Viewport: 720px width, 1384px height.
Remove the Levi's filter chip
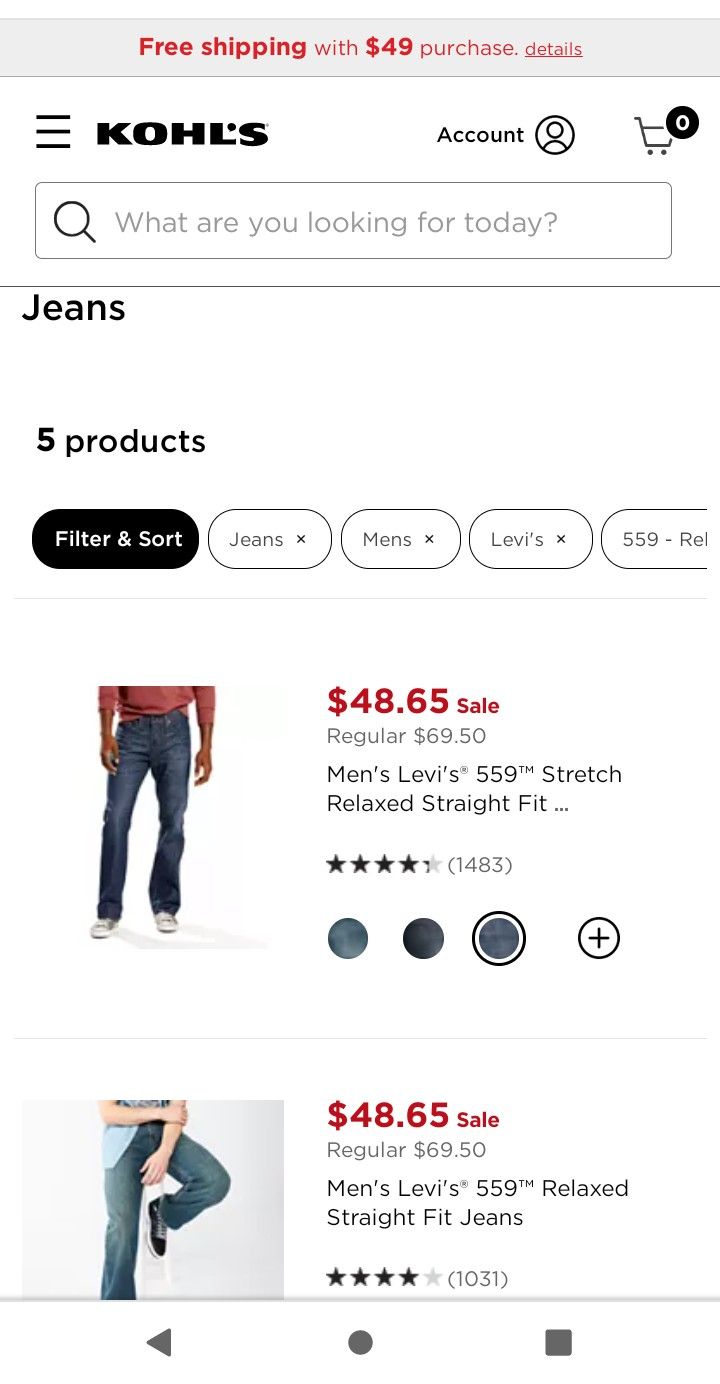[559, 539]
